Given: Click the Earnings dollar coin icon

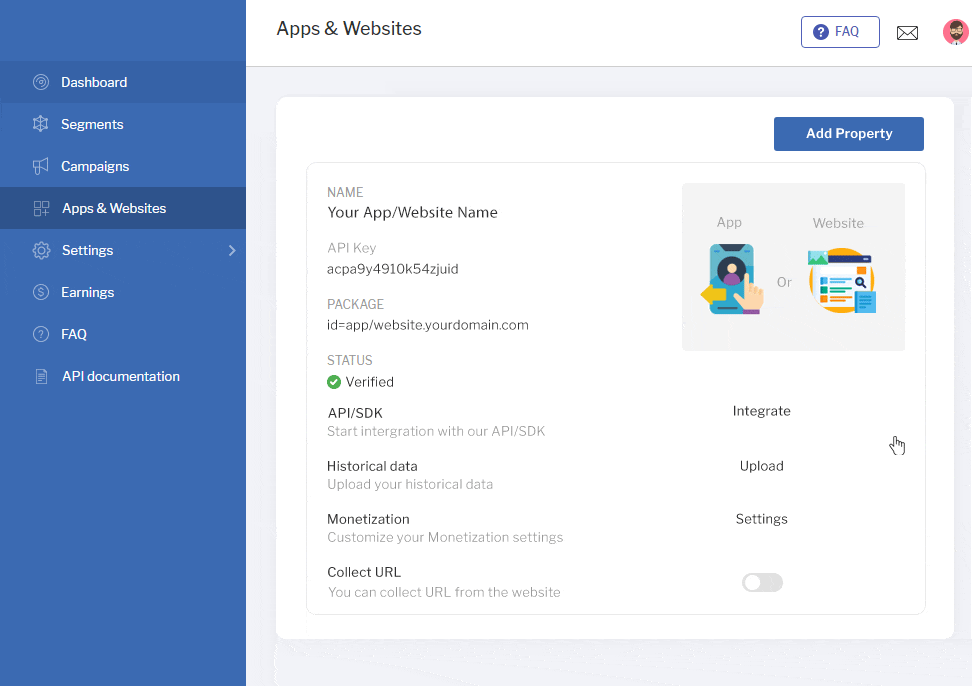Looking at the screenshot, I should tap(41, 292).
